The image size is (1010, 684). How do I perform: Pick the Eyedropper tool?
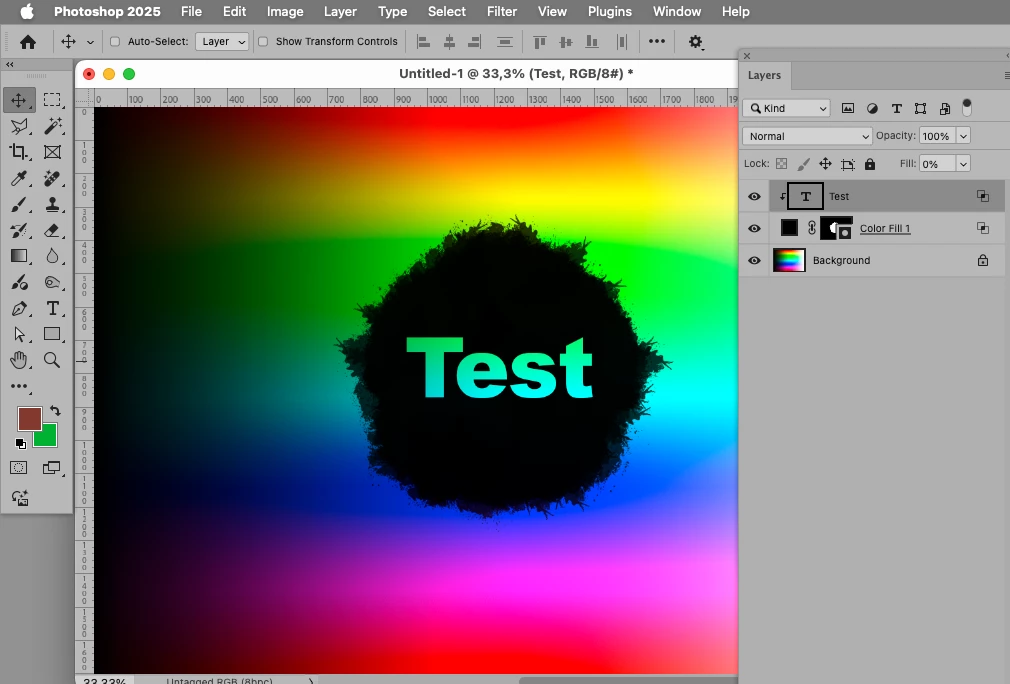(x=19, y=178)
